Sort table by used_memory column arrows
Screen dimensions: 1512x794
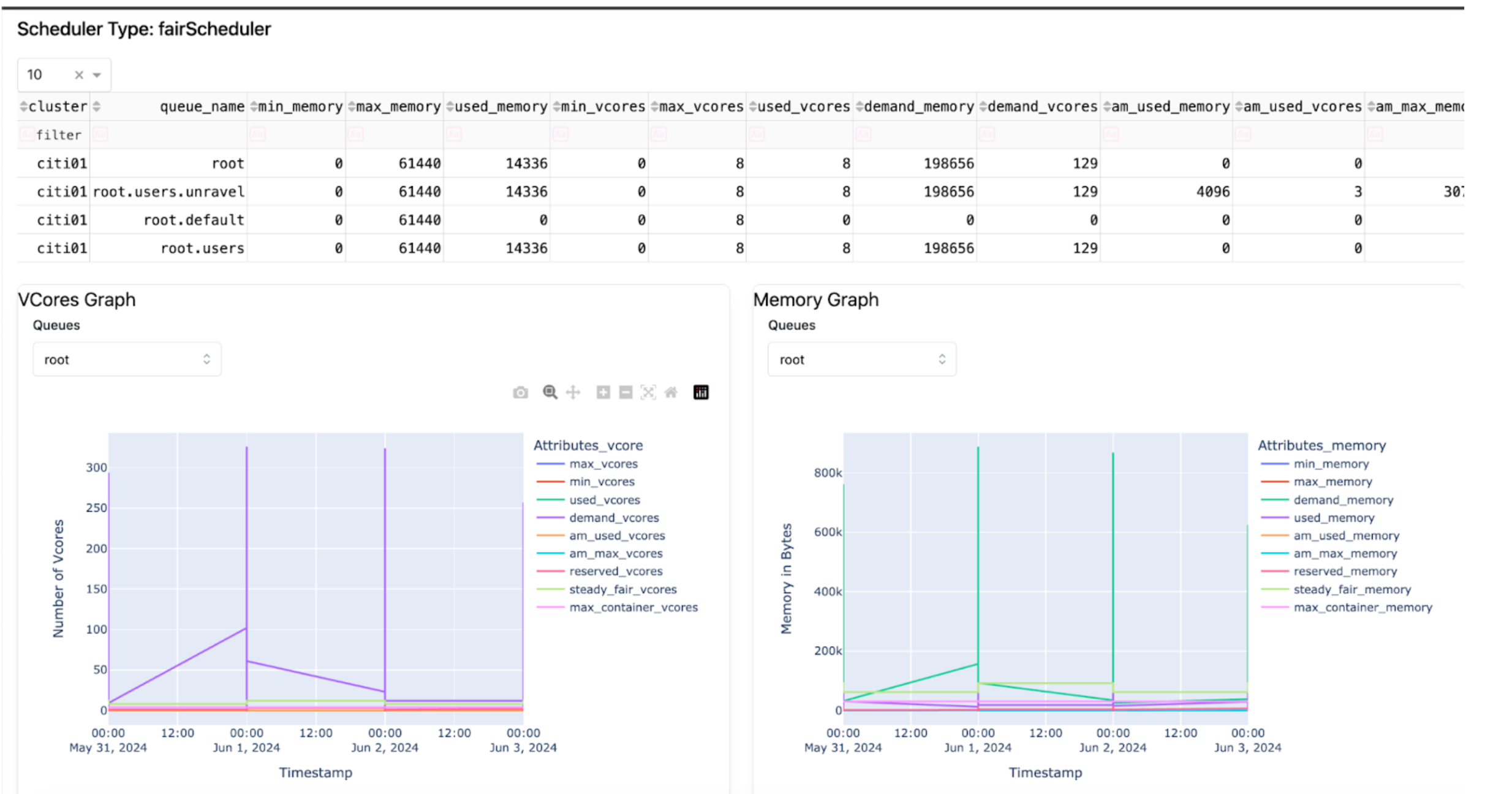[450, 107]
